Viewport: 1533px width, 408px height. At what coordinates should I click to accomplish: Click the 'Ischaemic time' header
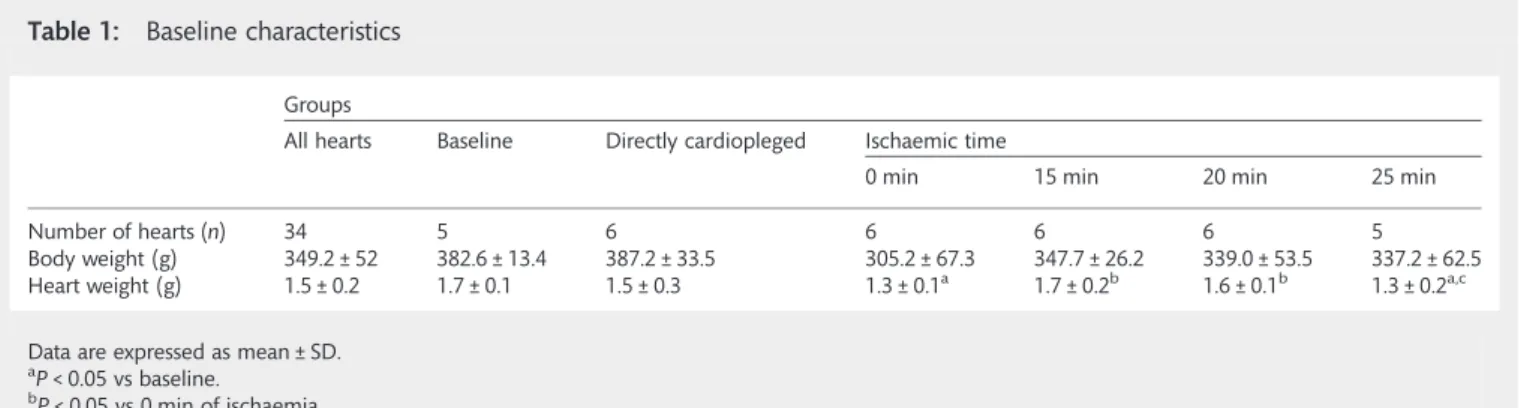(x=935, y=143)
